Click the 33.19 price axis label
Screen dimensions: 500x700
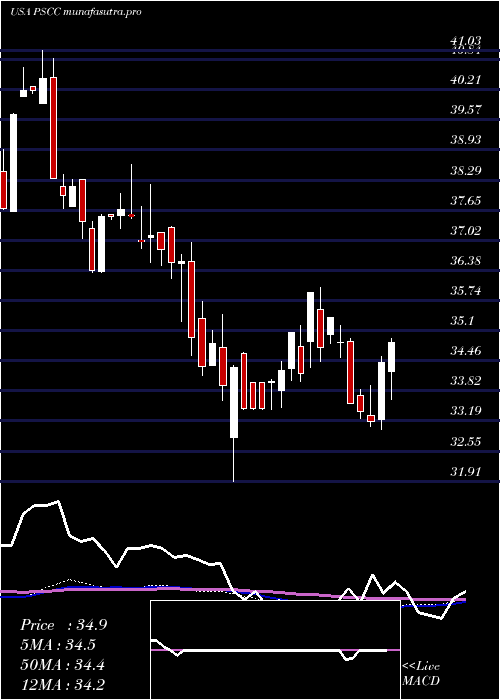tap(465, 411)
